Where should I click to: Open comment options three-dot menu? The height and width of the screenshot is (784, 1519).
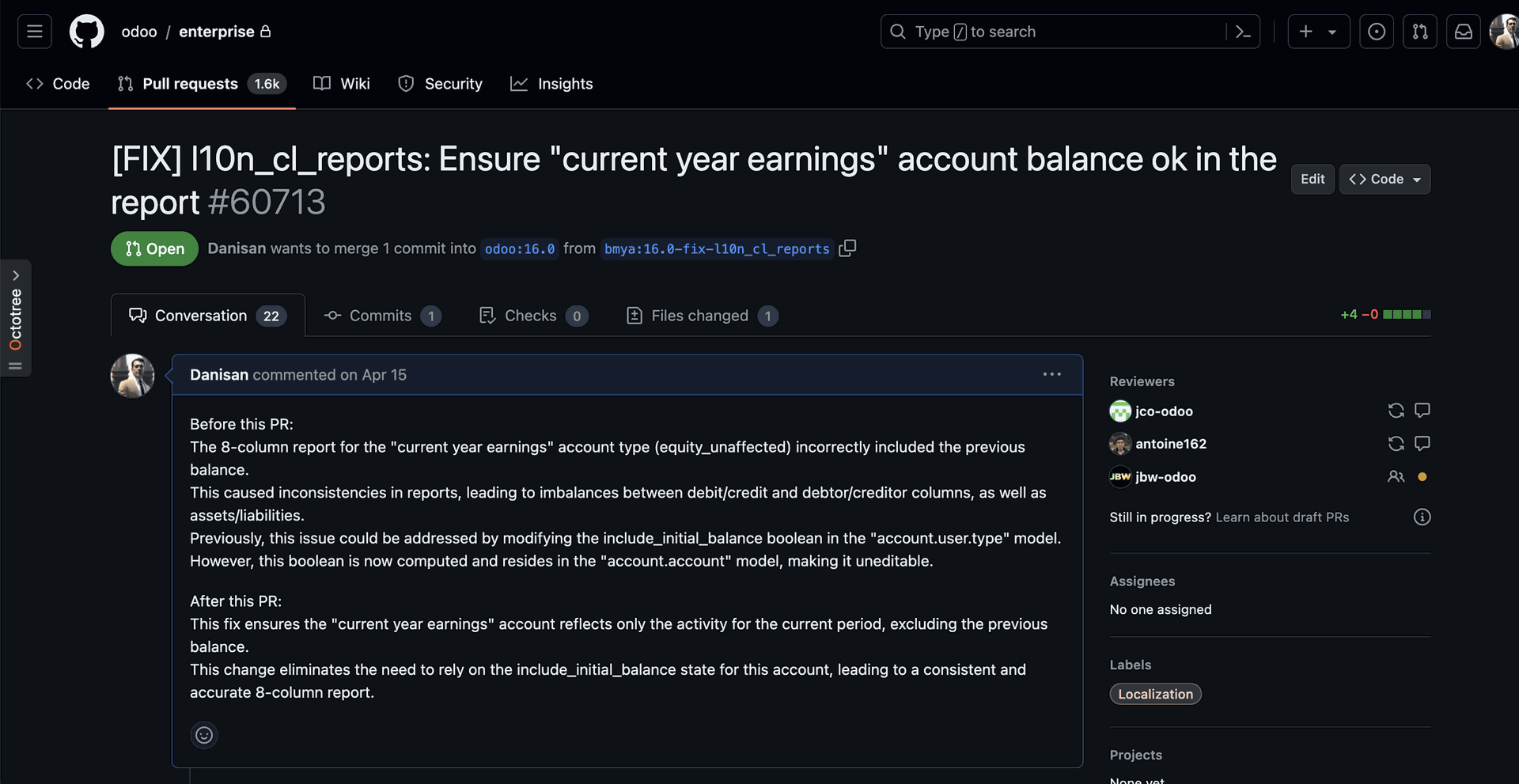tap(1051, 375)
